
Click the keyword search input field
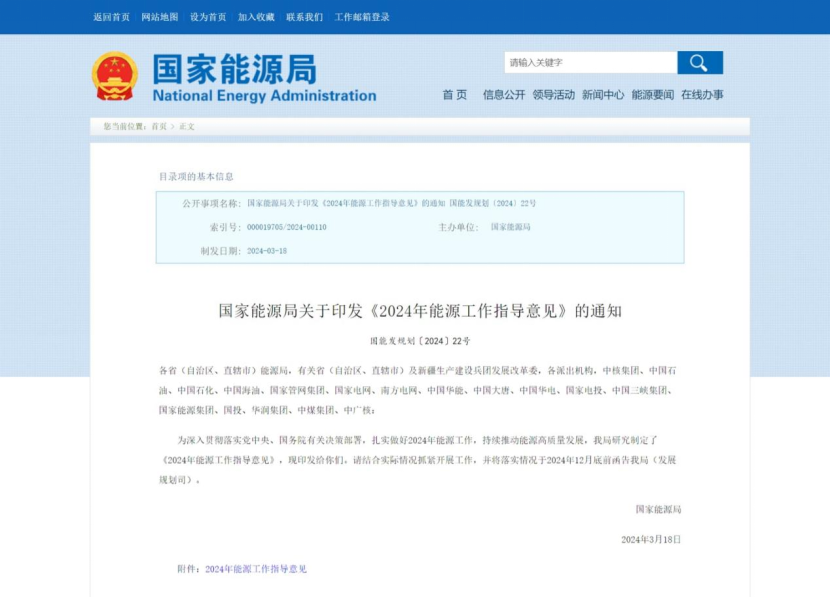591,62
